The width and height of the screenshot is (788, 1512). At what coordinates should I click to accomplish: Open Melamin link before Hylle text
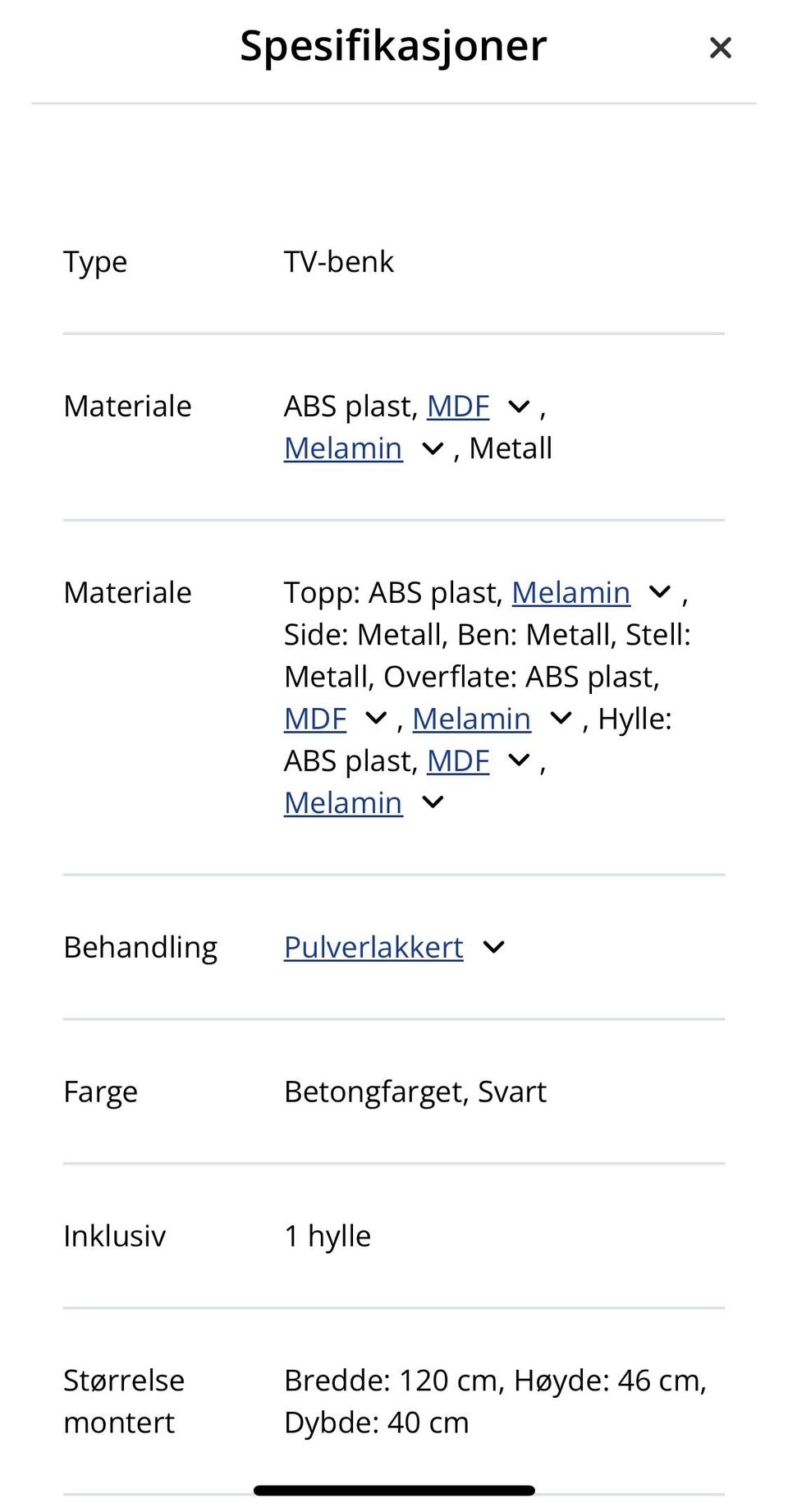point(471,719)
